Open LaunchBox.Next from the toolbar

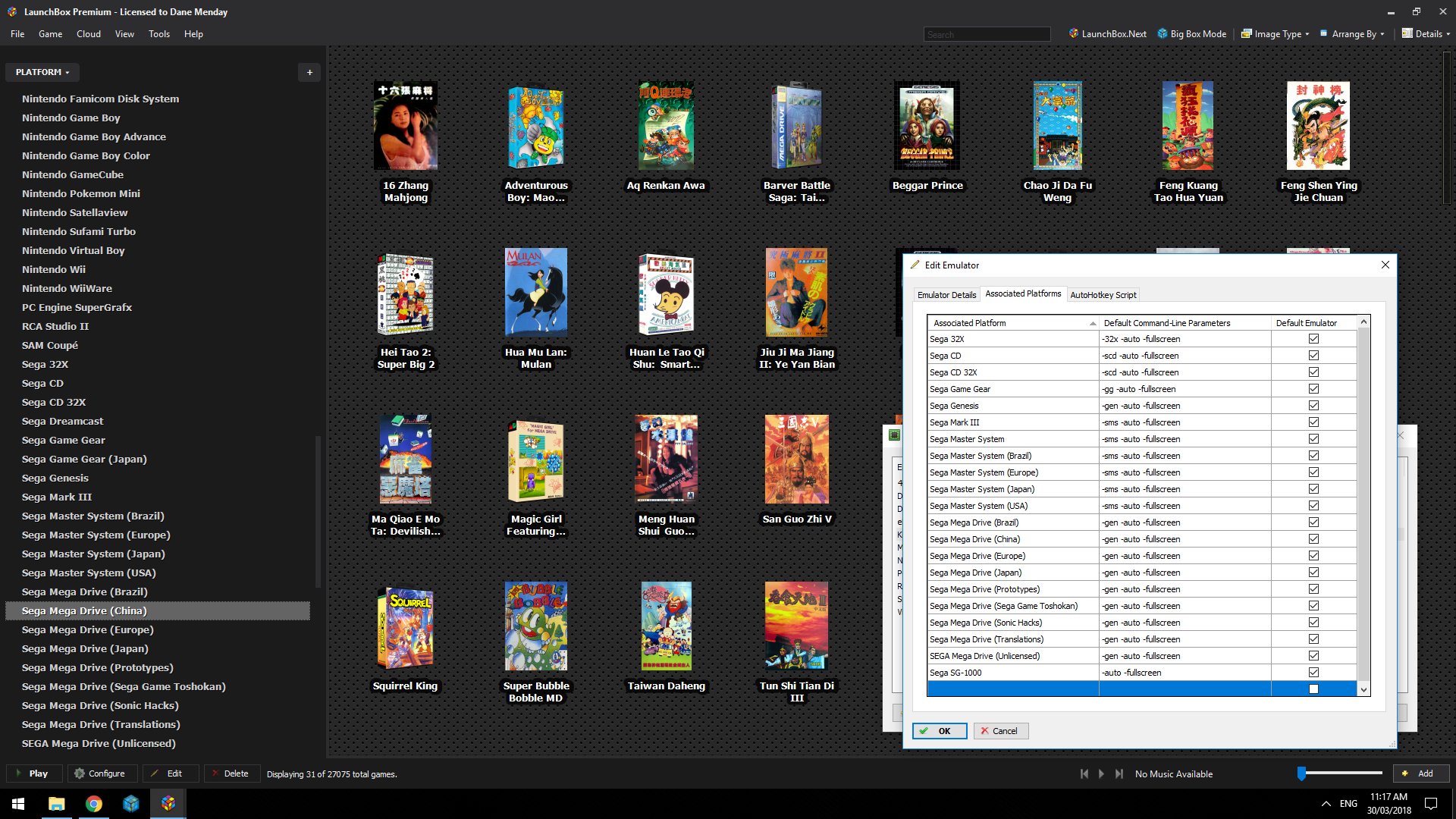click(1107, 34)
